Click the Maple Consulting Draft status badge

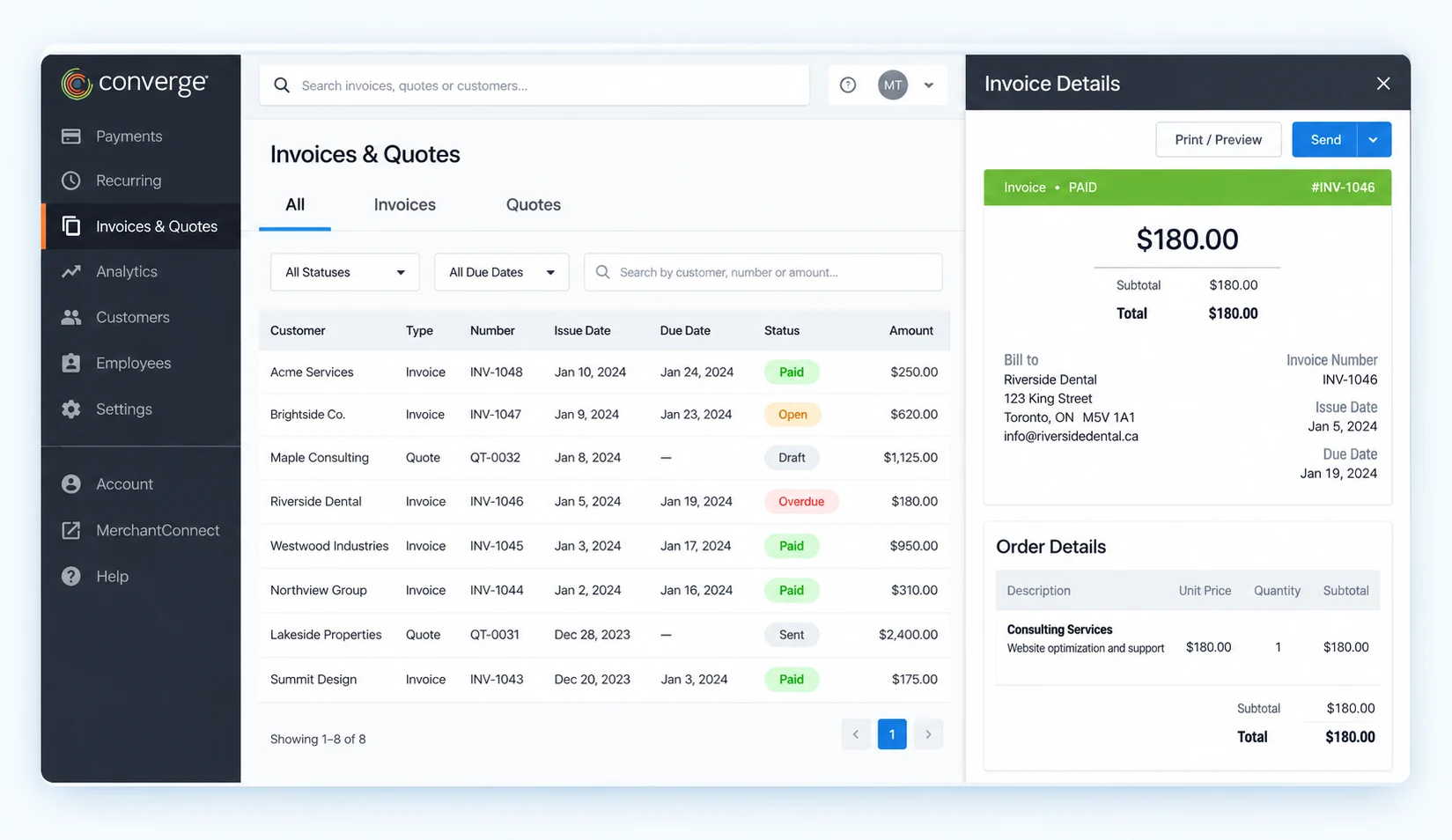pyautogui.click(x=792, y=458)
